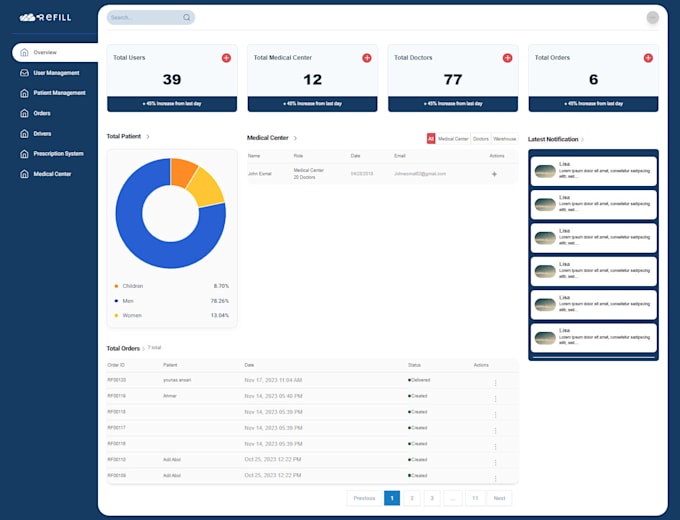The image size is (680, 520).
Task: Add a doctor via Total Doctors plus
Action: (507, 58)
